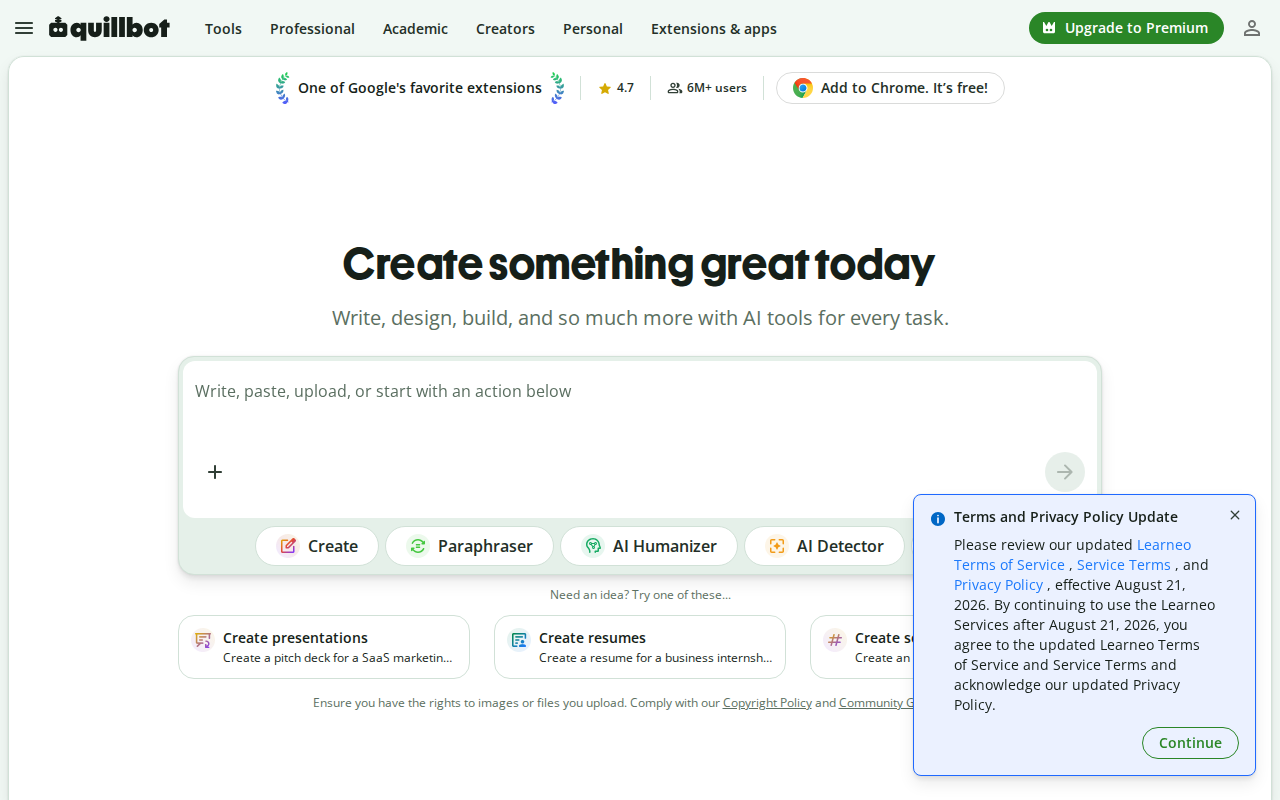Open the Extensions & apps menu
Viewport: 1280px width, 800px height.
tap(714, 28)
